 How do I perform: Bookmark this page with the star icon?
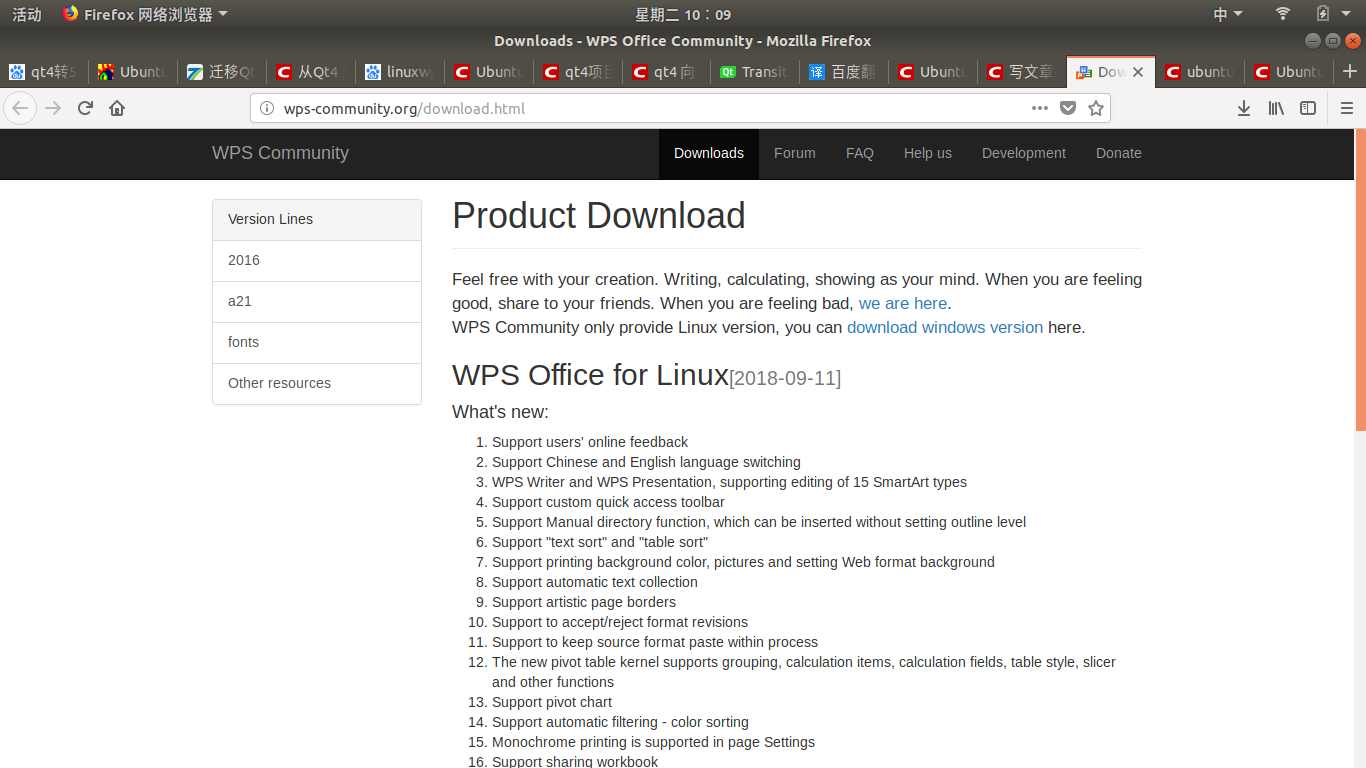click(1096, 108)
